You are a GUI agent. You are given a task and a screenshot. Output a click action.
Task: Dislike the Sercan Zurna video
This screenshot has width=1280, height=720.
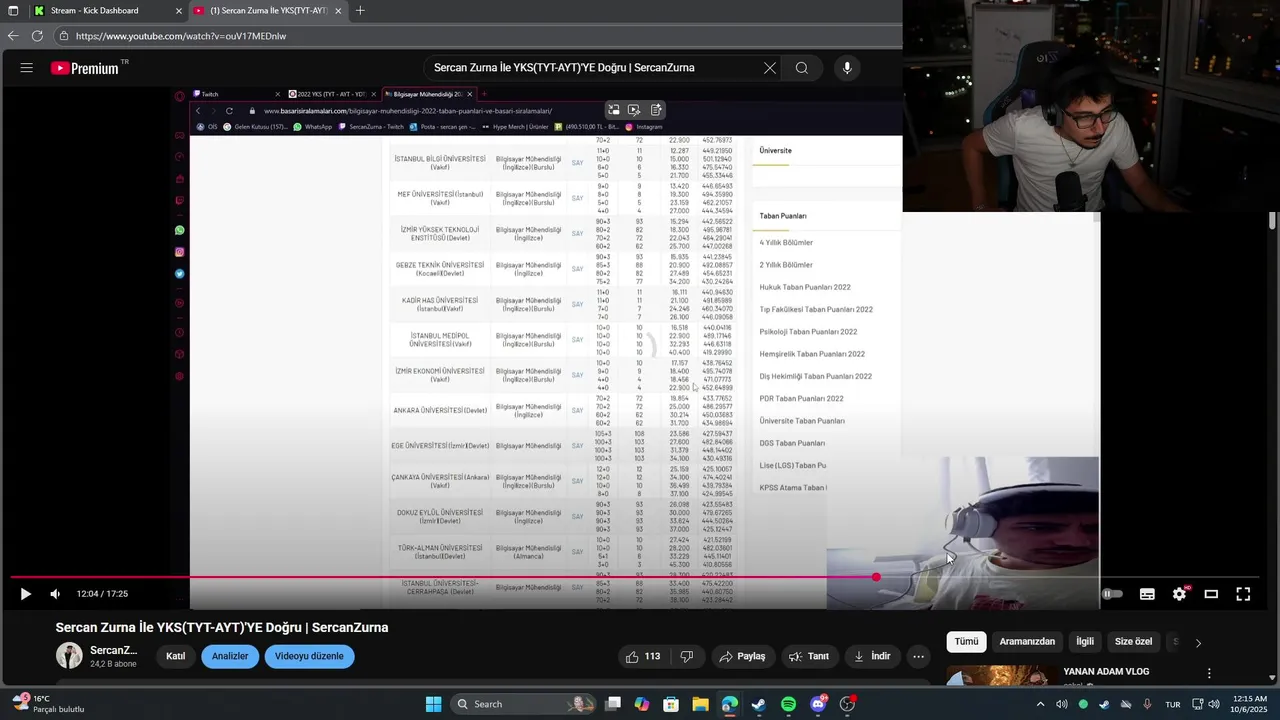click(687, 656)
